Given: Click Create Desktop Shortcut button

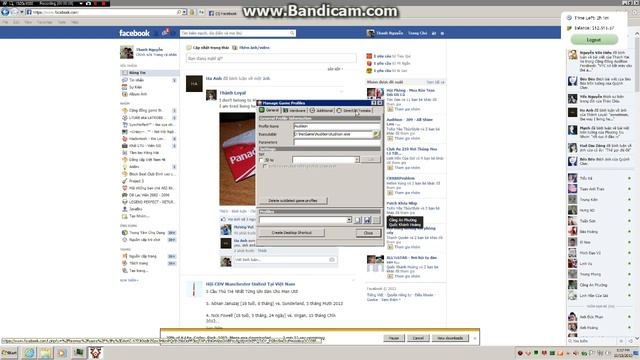Looking at the screenshot, I should [291, 233].
